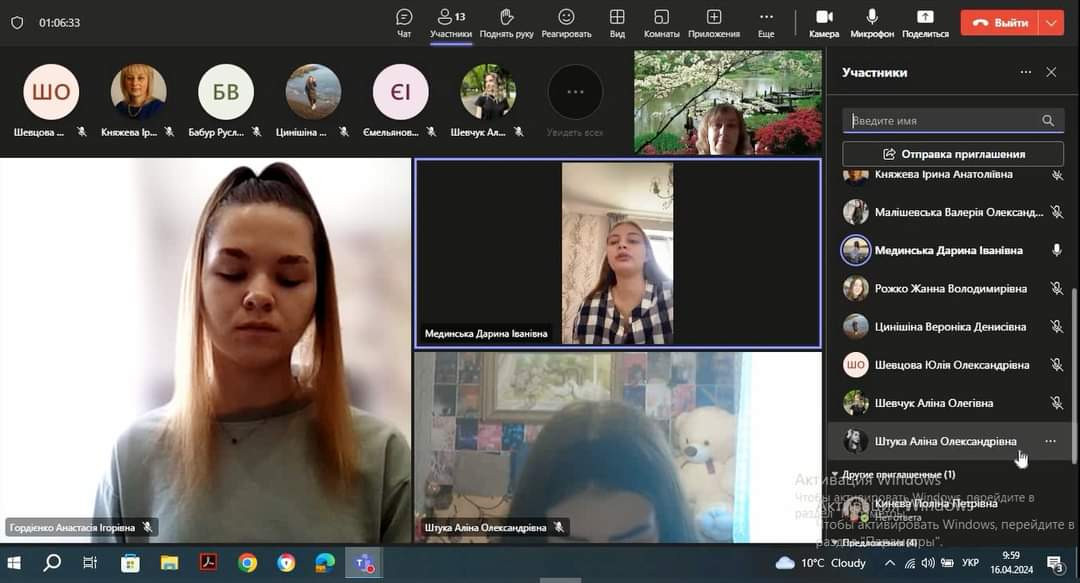Viewport: 1080px width, 583px height.
Task: Toggle the Камера on or off
Action: (x=824, y=23)
